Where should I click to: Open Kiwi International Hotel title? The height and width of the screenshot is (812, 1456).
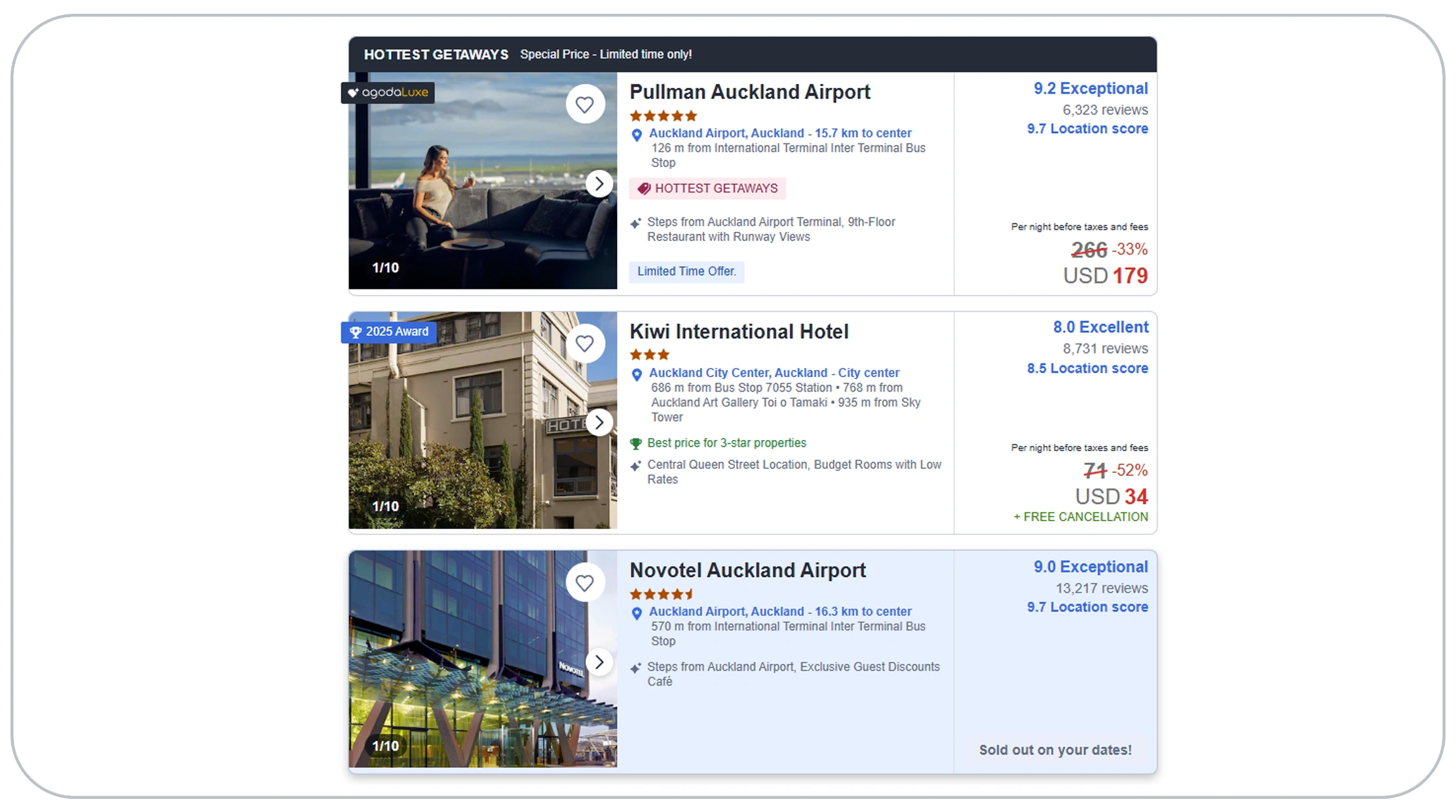739,331
